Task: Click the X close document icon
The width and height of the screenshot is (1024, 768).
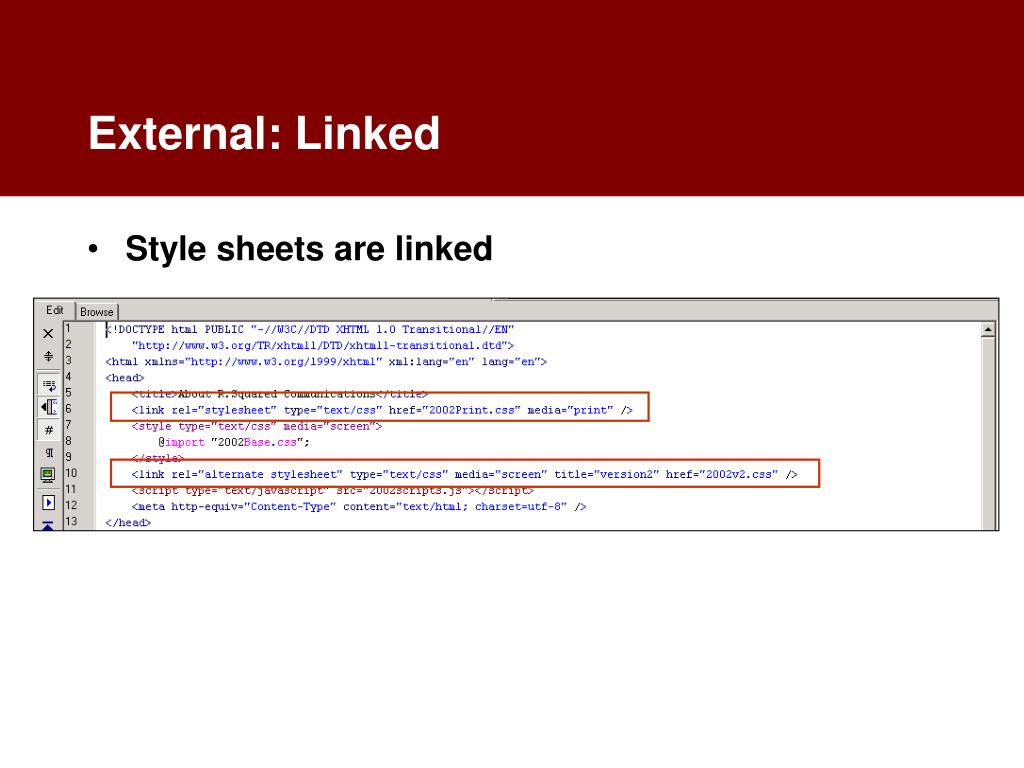Action: click(x=48, y=334)
